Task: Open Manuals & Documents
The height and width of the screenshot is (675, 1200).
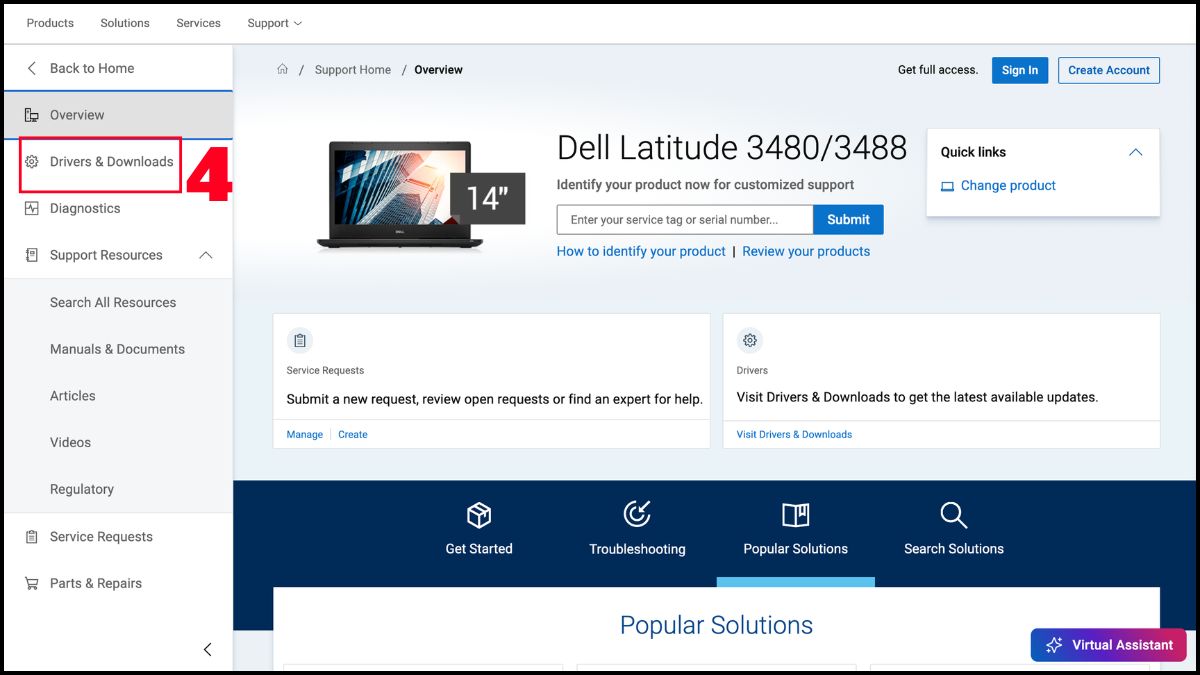Action: coord(117,349)
